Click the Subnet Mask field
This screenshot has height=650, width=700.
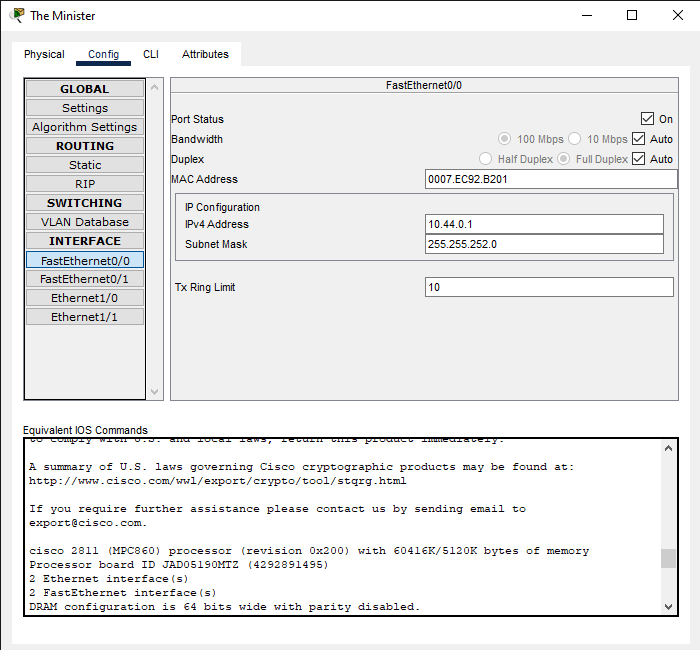544,244
